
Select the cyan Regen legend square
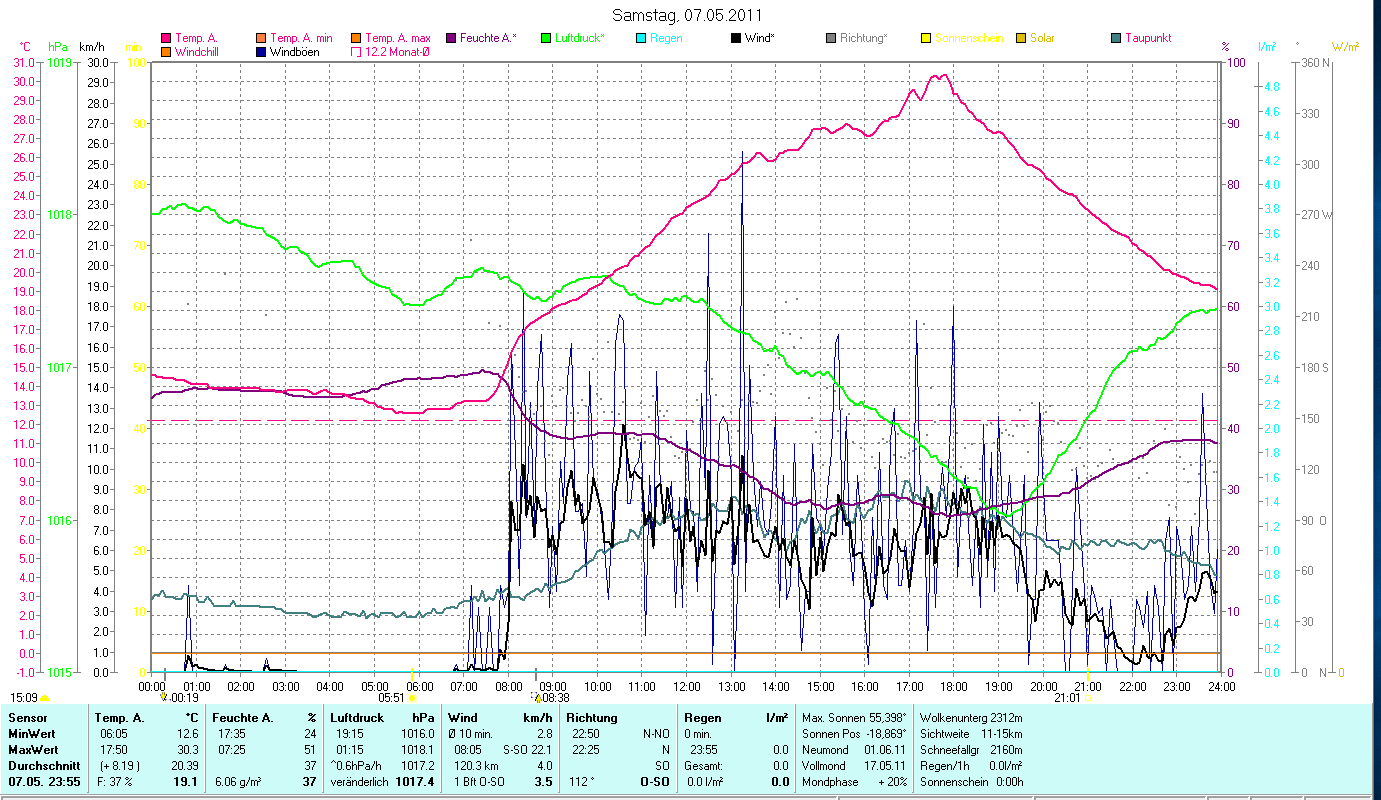point(641,39)
